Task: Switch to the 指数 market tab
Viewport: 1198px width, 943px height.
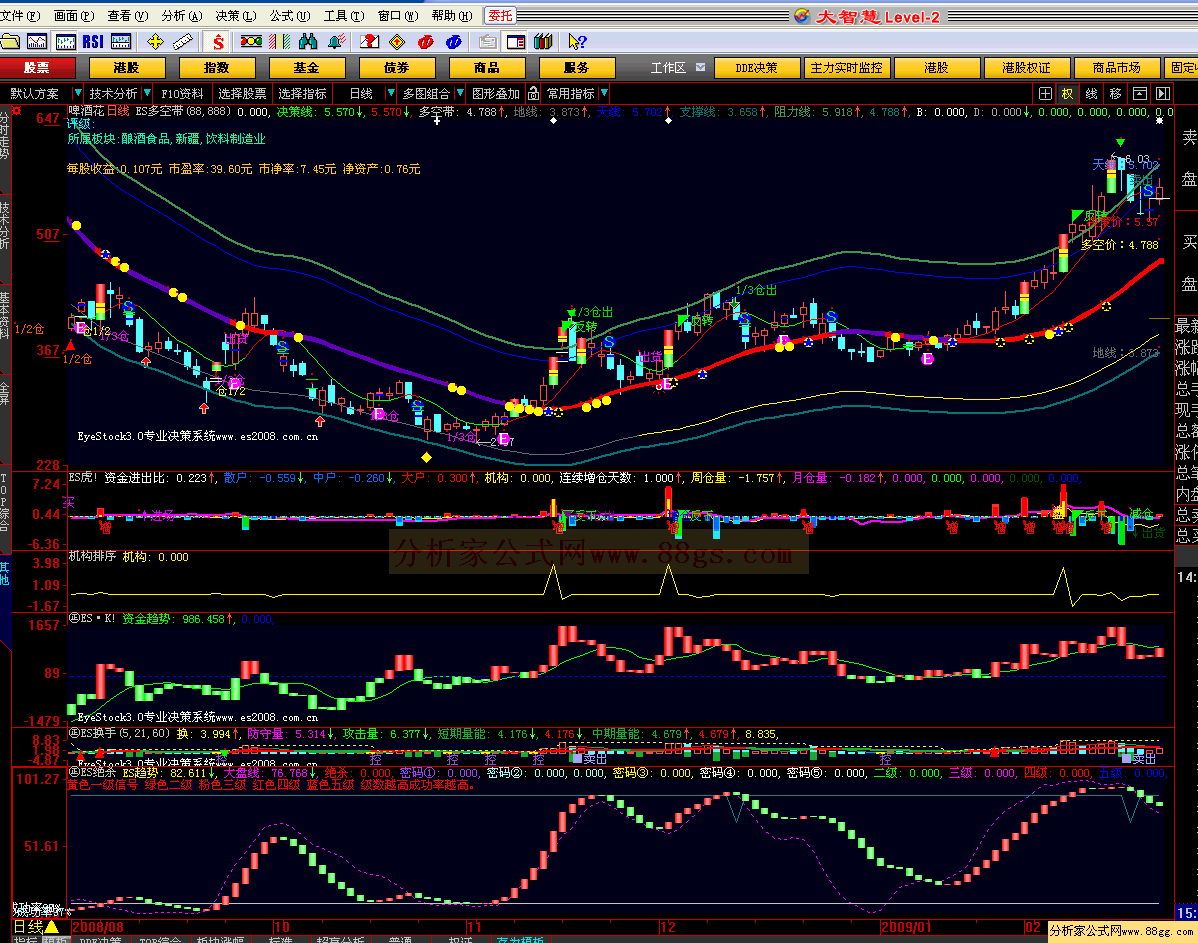Action: point(216,68)
